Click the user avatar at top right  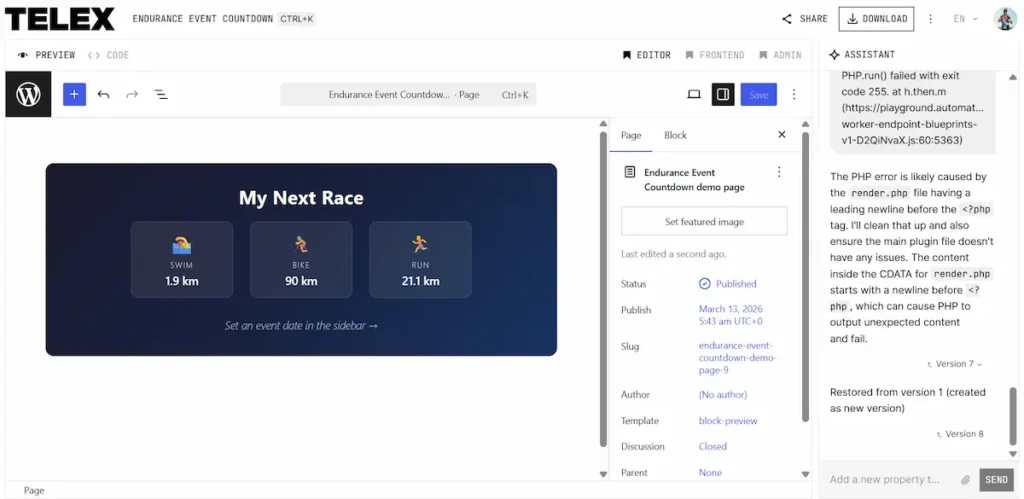(1005, 19)
